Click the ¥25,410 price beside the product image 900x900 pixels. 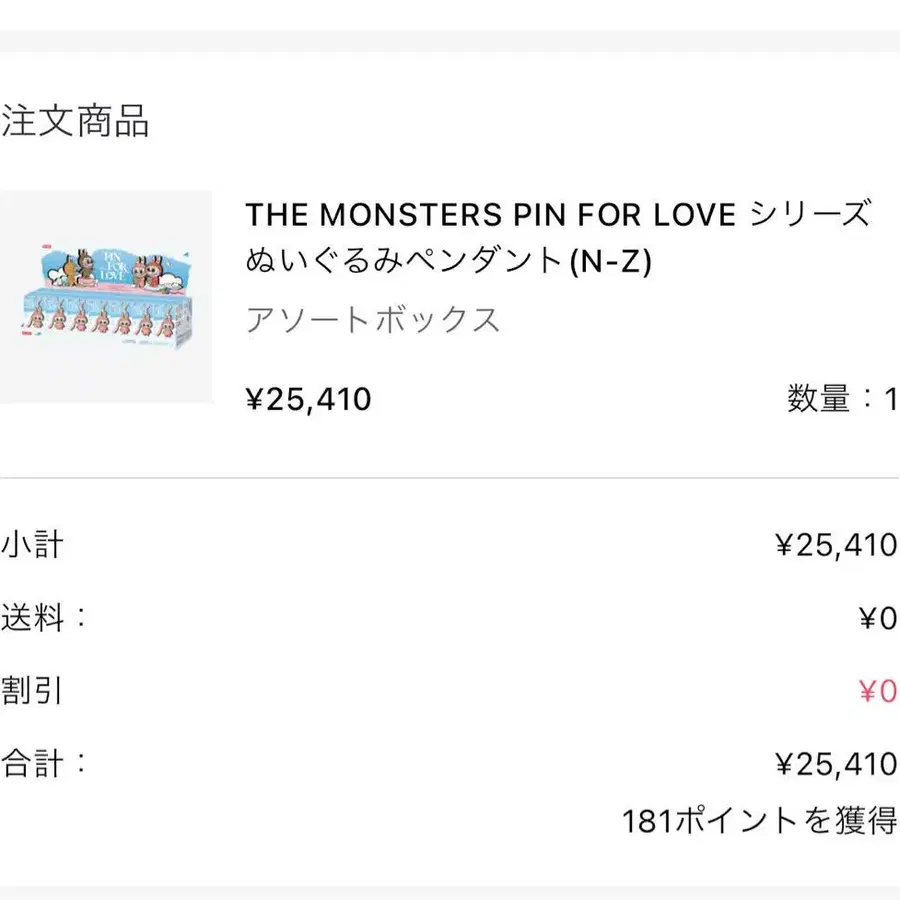[308, 399]
